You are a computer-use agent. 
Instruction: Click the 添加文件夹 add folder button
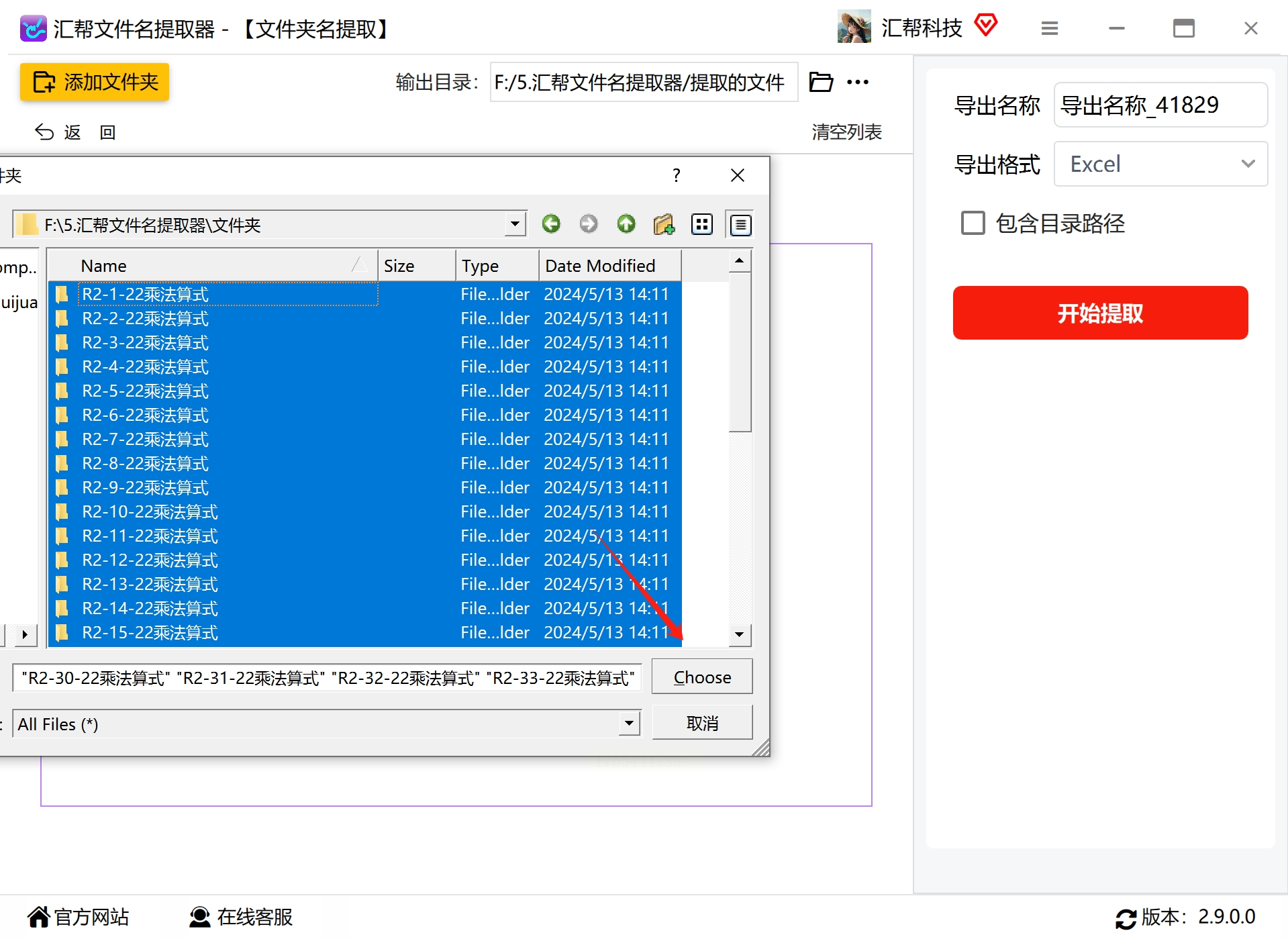coord(95,82)
